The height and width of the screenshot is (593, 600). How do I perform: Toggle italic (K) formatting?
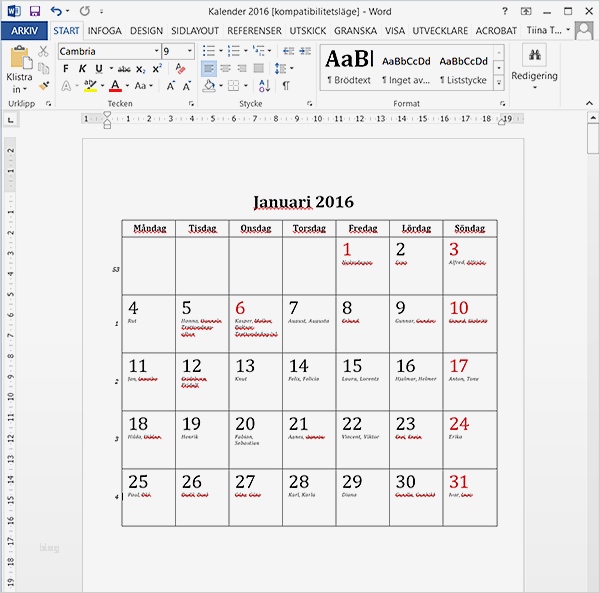(x=82, y=69)
